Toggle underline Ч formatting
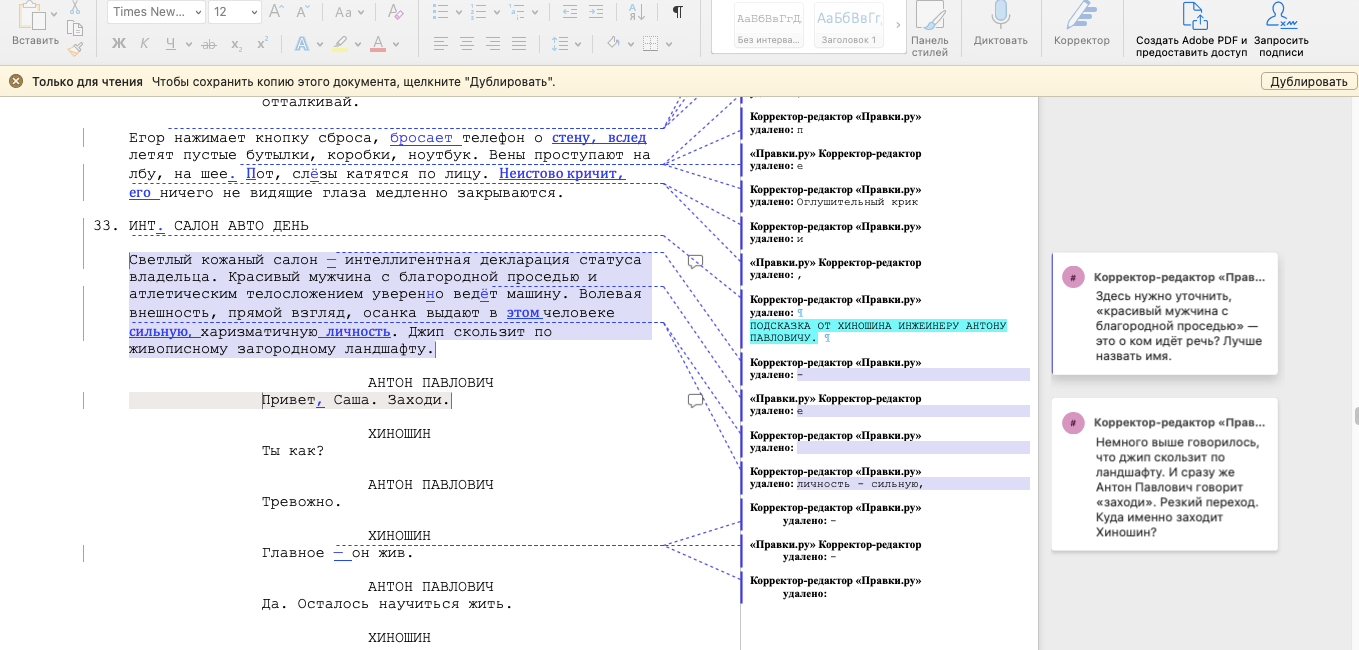 coord(171,43)
